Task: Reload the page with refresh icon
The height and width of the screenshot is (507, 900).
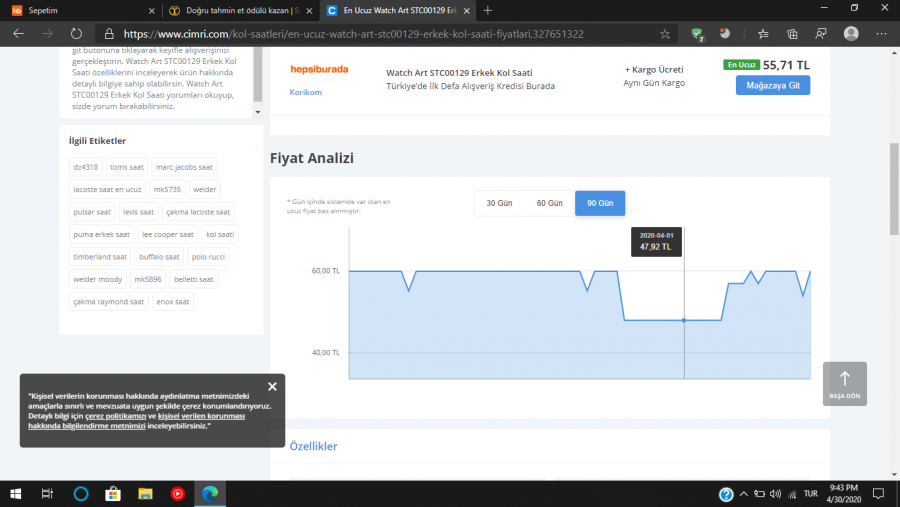Action: [x=76, y=34]
